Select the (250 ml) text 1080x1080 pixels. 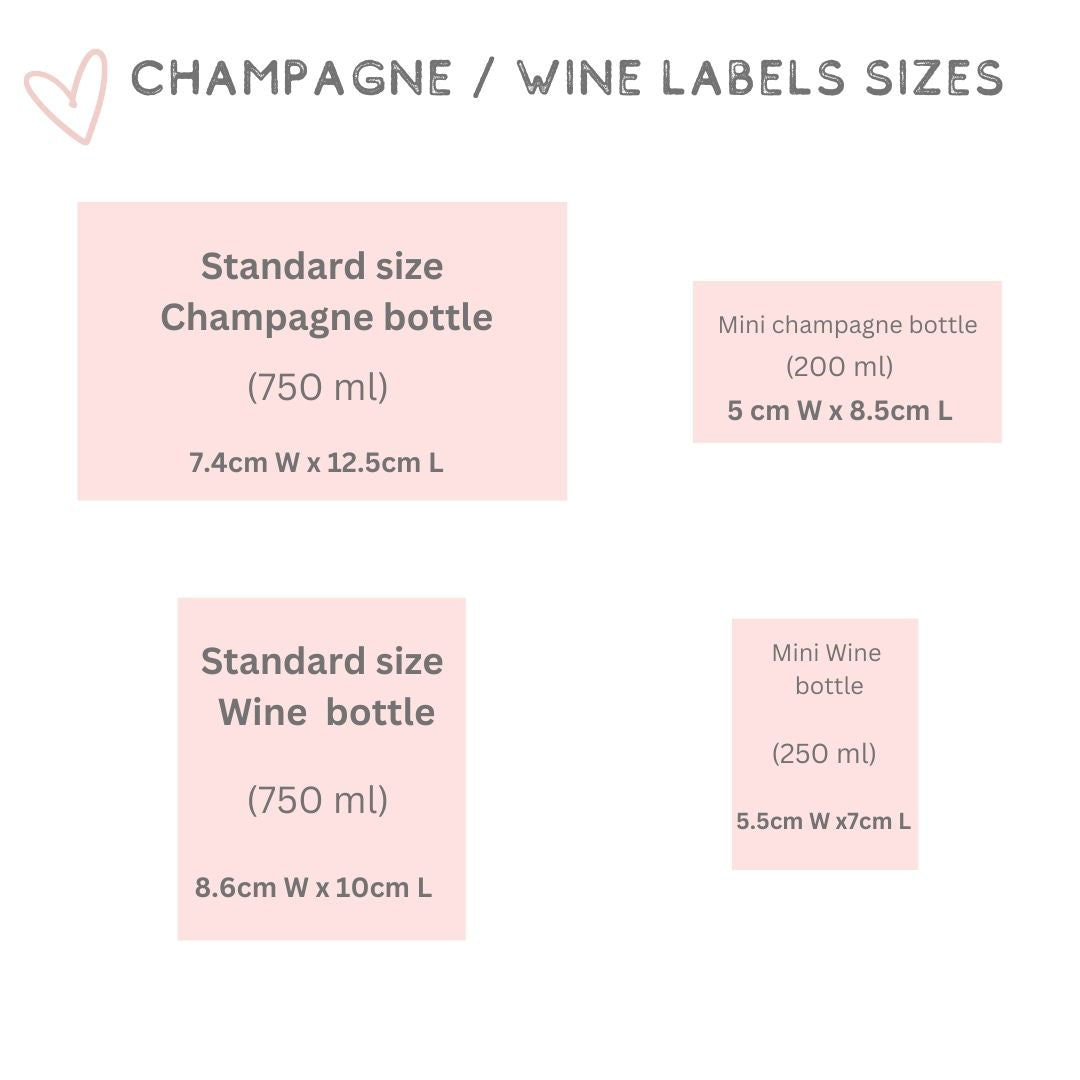[x=824, y=754]
